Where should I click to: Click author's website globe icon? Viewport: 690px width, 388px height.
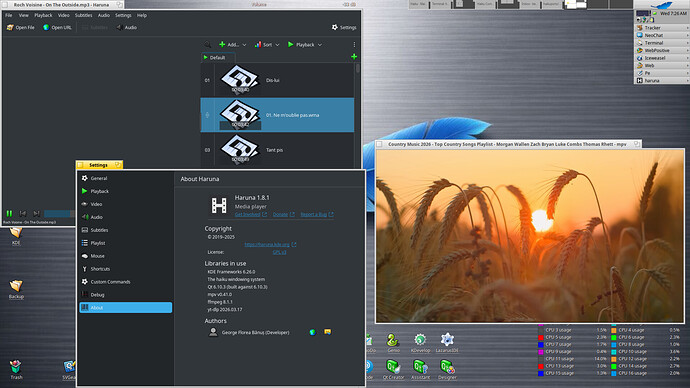(312, 332)
